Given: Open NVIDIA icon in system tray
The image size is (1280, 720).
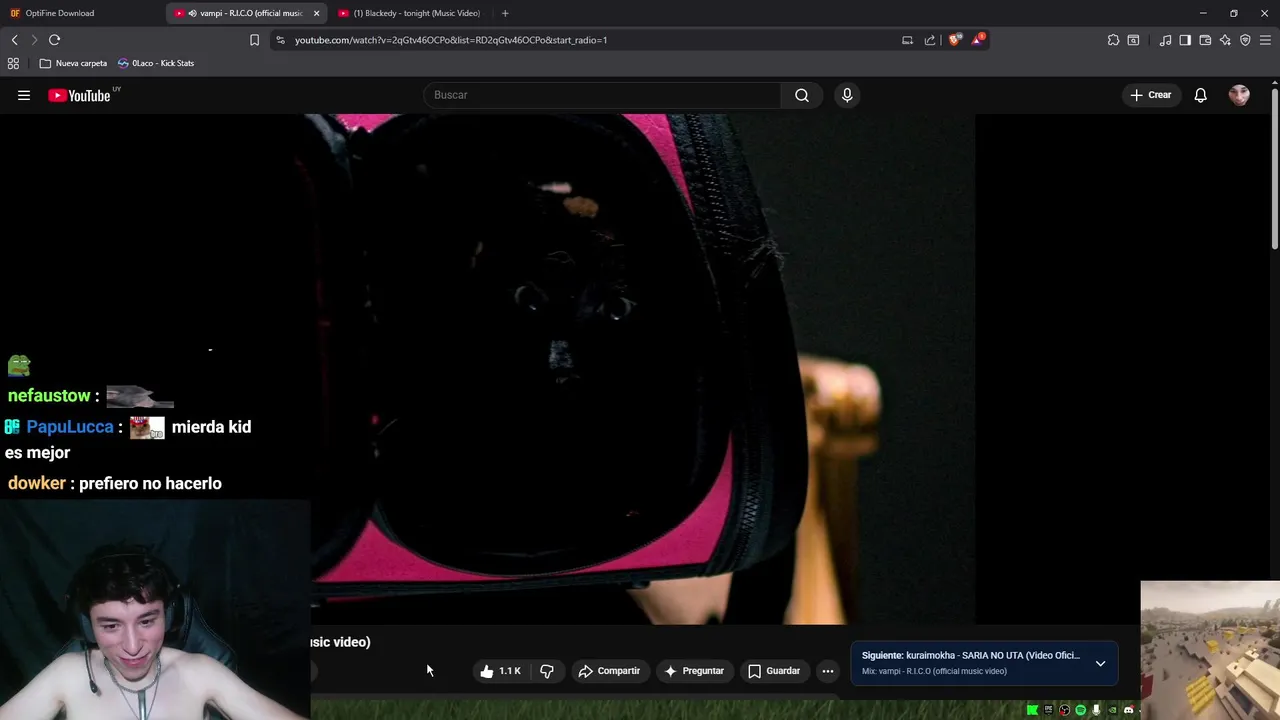Looking at the screenshot, I should tap(1113, 710).
